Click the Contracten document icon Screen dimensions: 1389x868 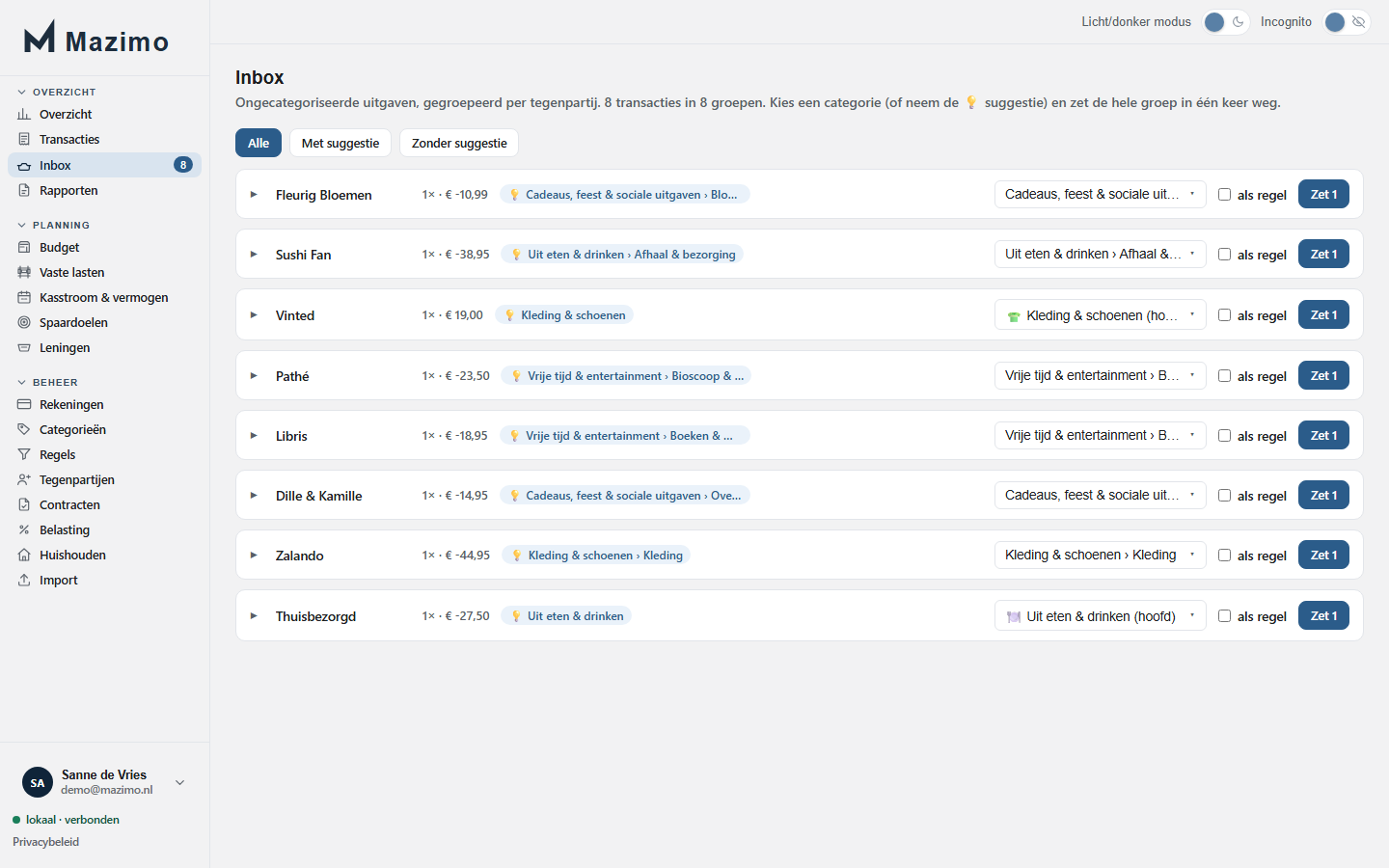coord(24,504)
